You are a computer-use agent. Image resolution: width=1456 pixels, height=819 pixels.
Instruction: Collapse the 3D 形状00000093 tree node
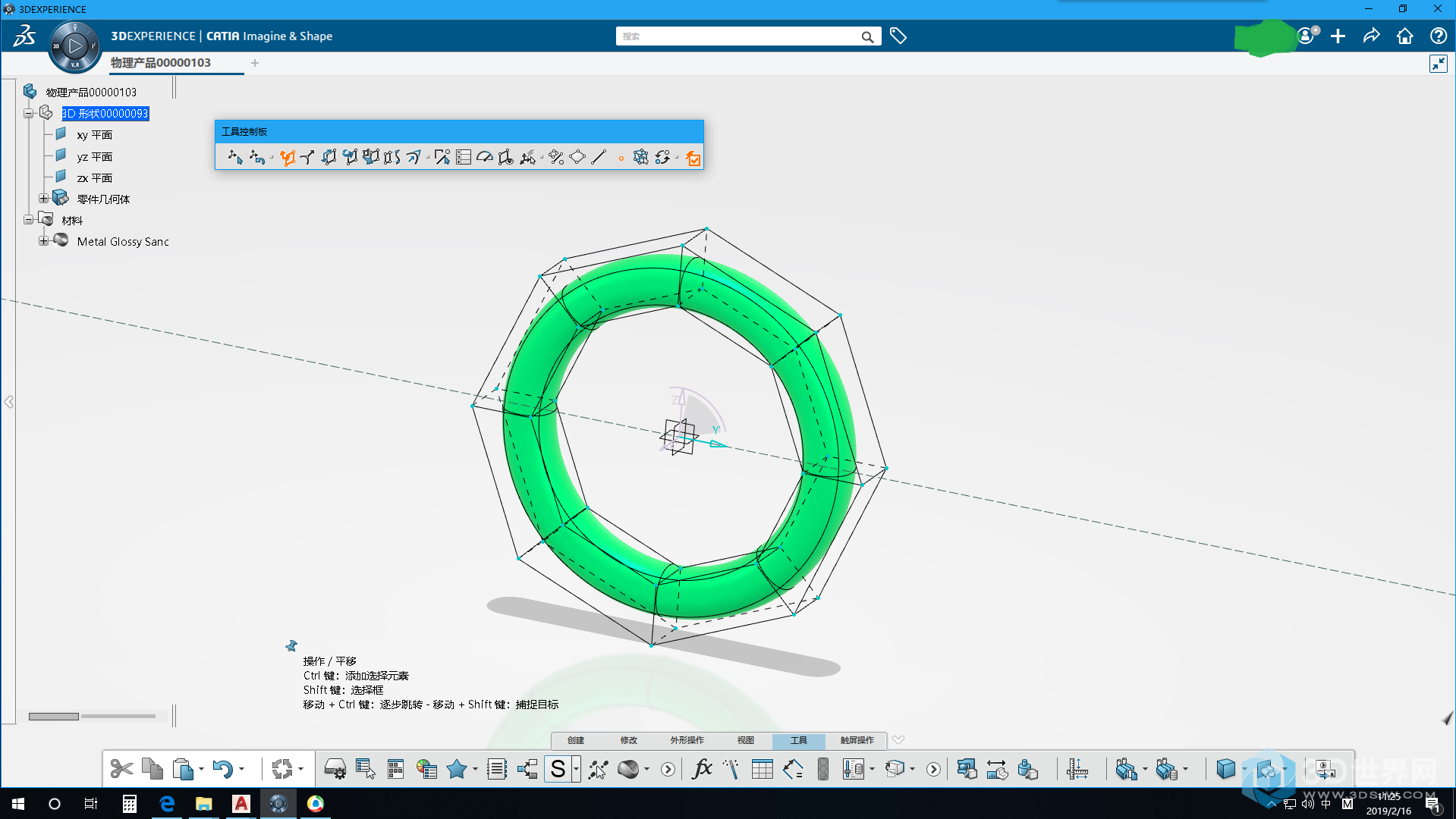click(x=29, y=114)
